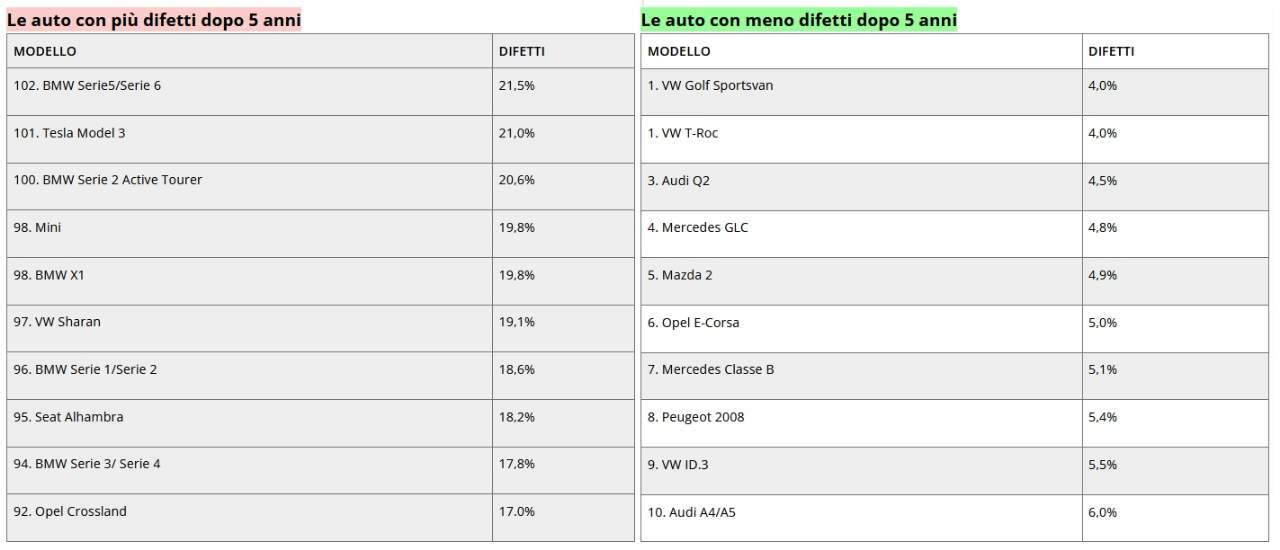Viewport: 1280px width, 550px height.
Task: Select the VW Golf Sportsvan cell
Action: point(710,86)
